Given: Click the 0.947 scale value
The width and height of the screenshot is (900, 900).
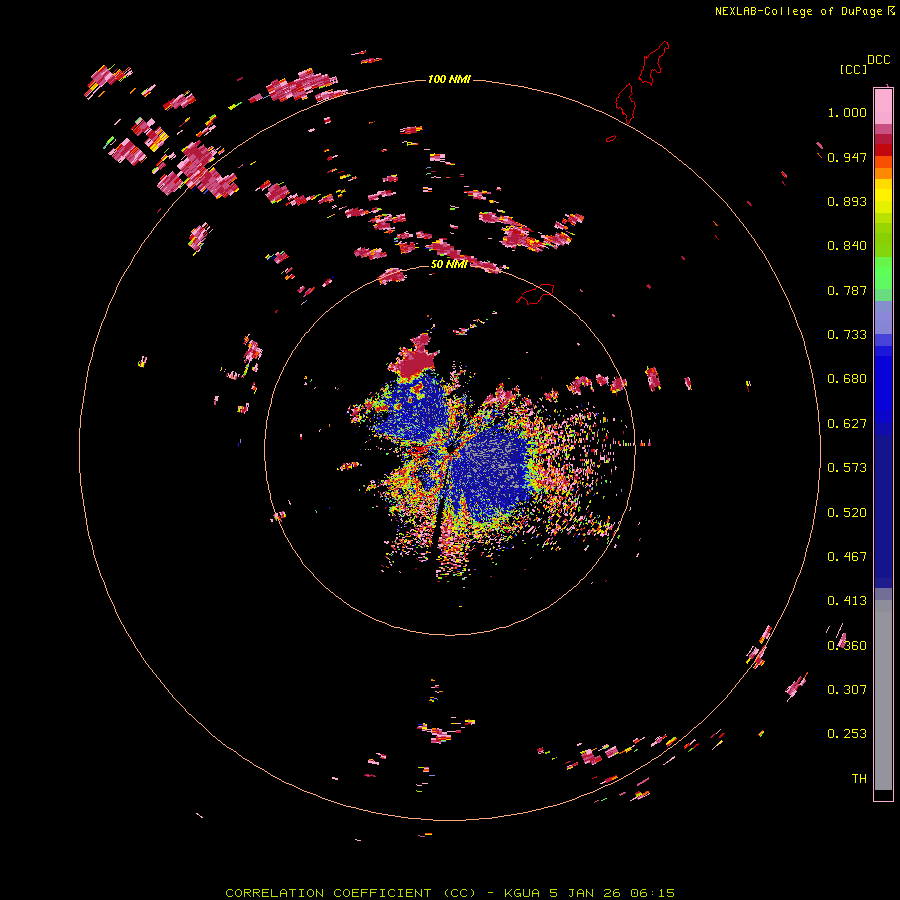Looking at the screenshot, I should 847,157.
